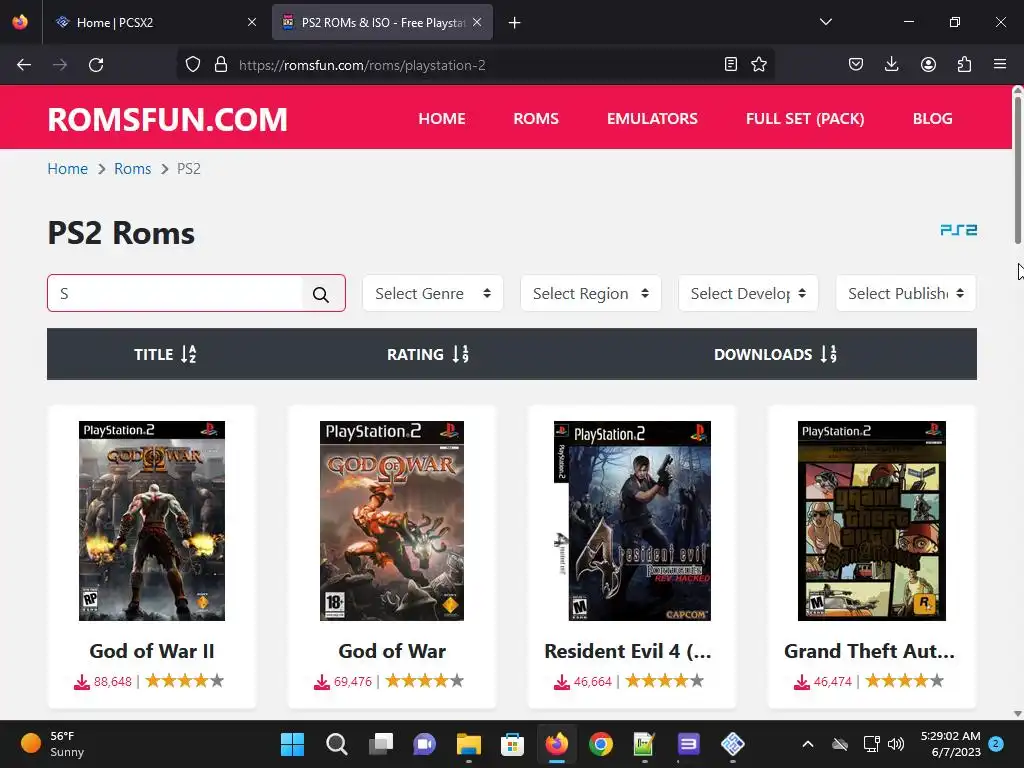Open the Firefox hamburger menu
The height and width of the screenshot is (768, 1024).
[x=1000, y=64]
